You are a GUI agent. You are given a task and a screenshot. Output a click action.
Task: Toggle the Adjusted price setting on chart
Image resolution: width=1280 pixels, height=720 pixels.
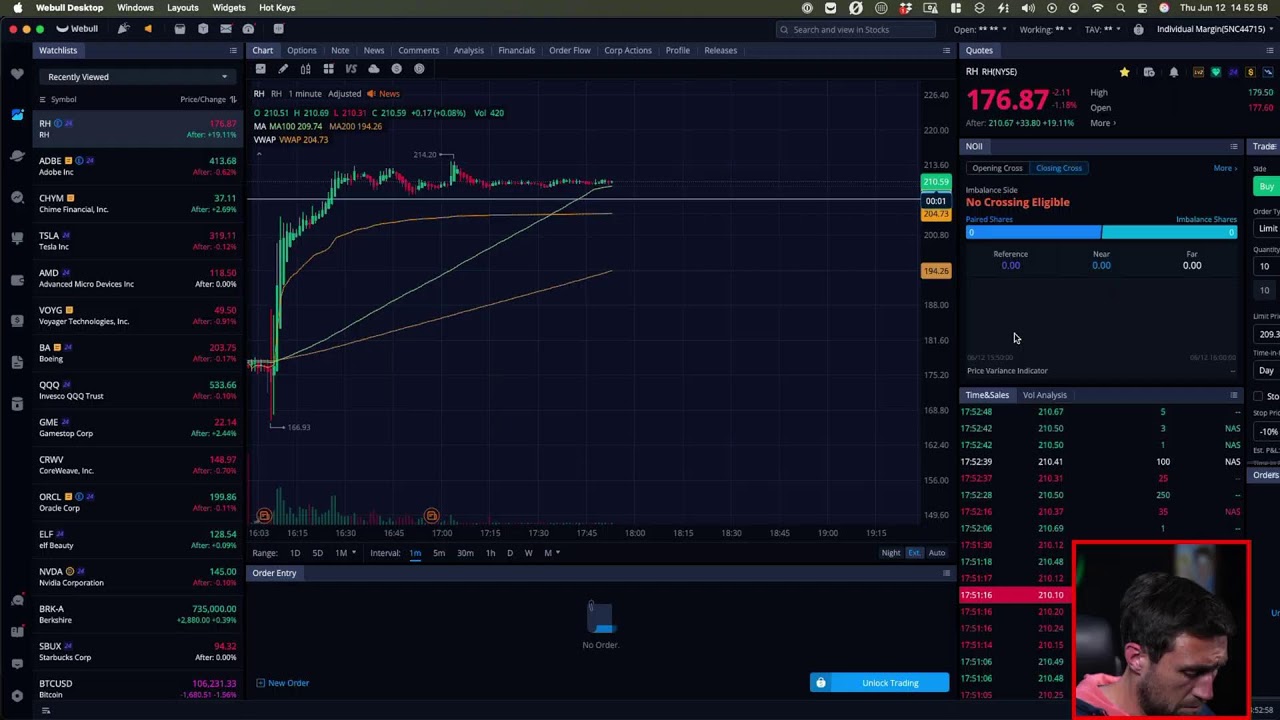coord(344,94)
